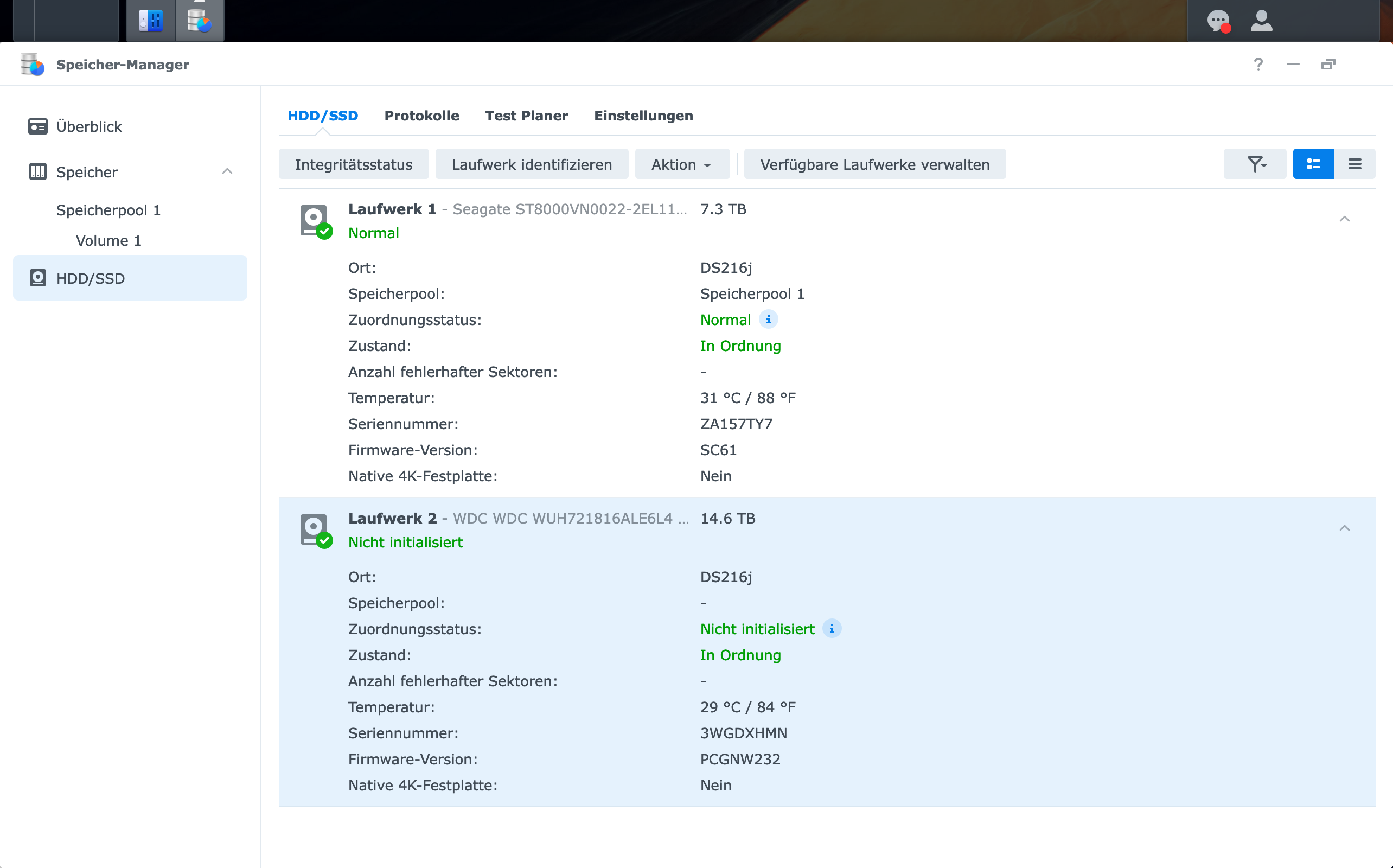The image size is (1393, 868).
Task: Click Speicherpool 1 value under Laufwerk 1
Action: click(752, 294)
